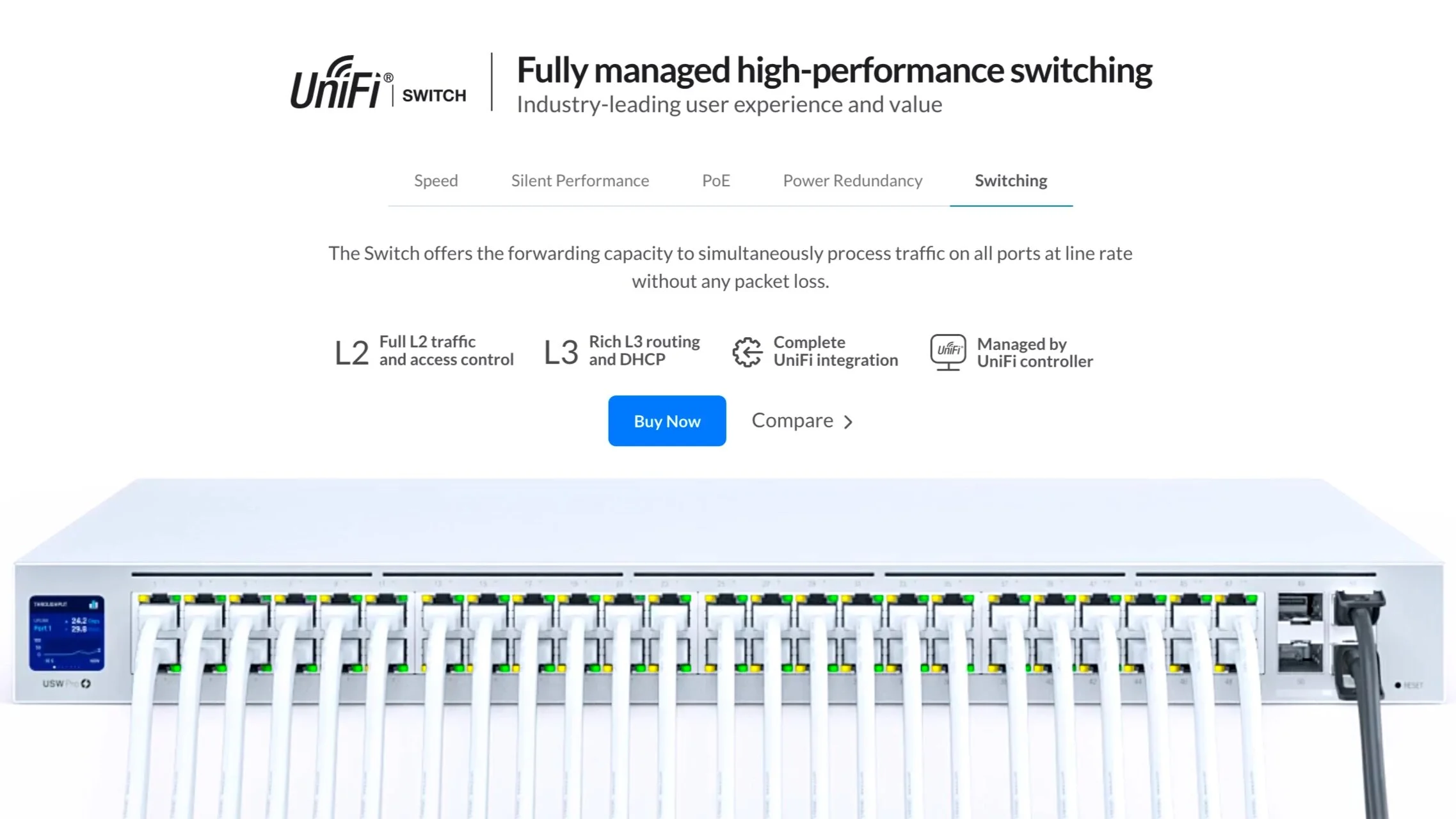Select the Switching tab
Screen dimensions: 1456x819
tap(1011, 181)
